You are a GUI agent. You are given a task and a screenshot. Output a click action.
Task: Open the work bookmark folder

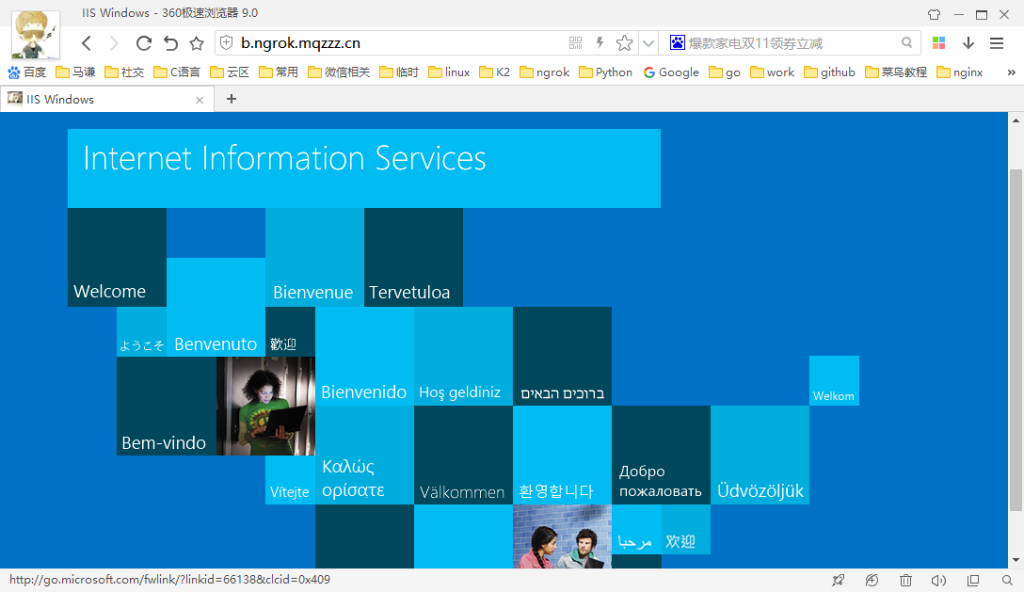click(x=772, y=72)
